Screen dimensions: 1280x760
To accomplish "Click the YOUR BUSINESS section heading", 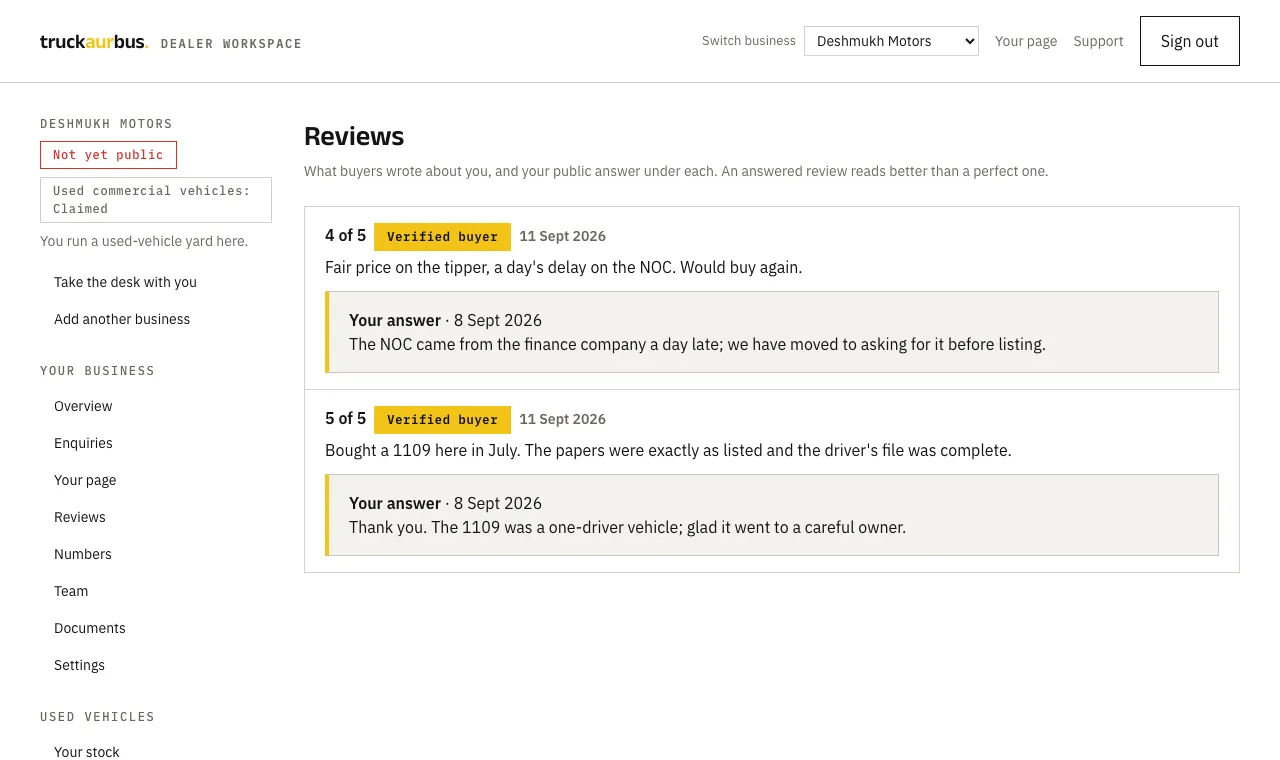I will click(97, 371).
